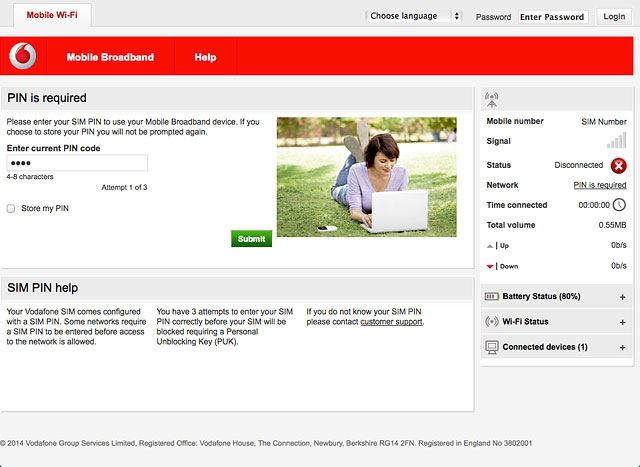Image resolution: width=640 pixels, height=467 pixels.
Task: Click the upload arrow icon next to Up
Action: 490,246
